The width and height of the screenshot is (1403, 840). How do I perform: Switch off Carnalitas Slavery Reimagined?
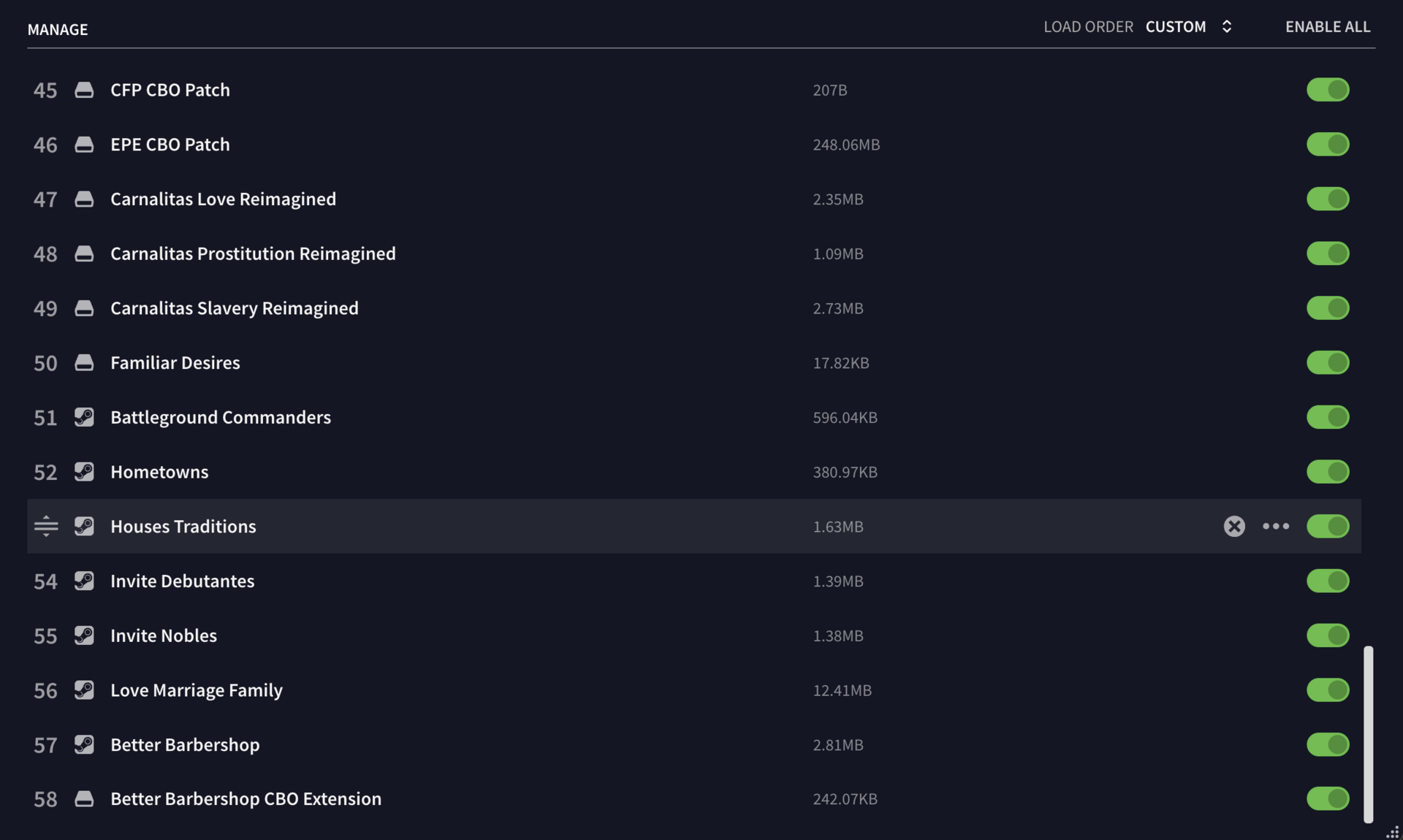point(1328,308)
